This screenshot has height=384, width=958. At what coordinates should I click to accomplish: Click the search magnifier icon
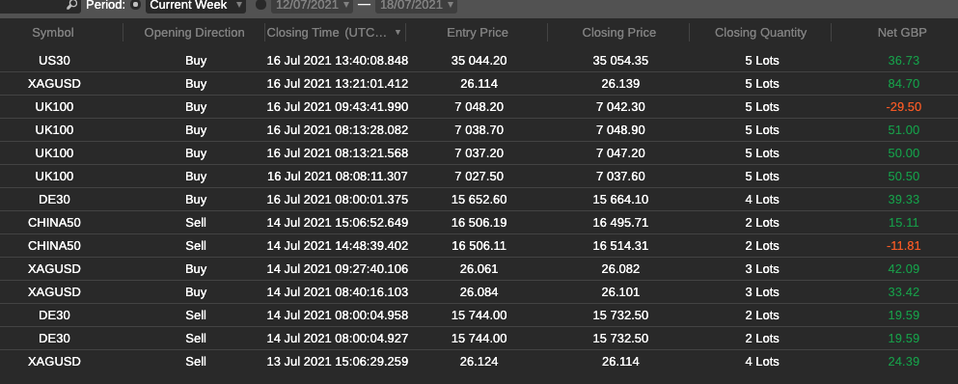[x=72, y=5]
